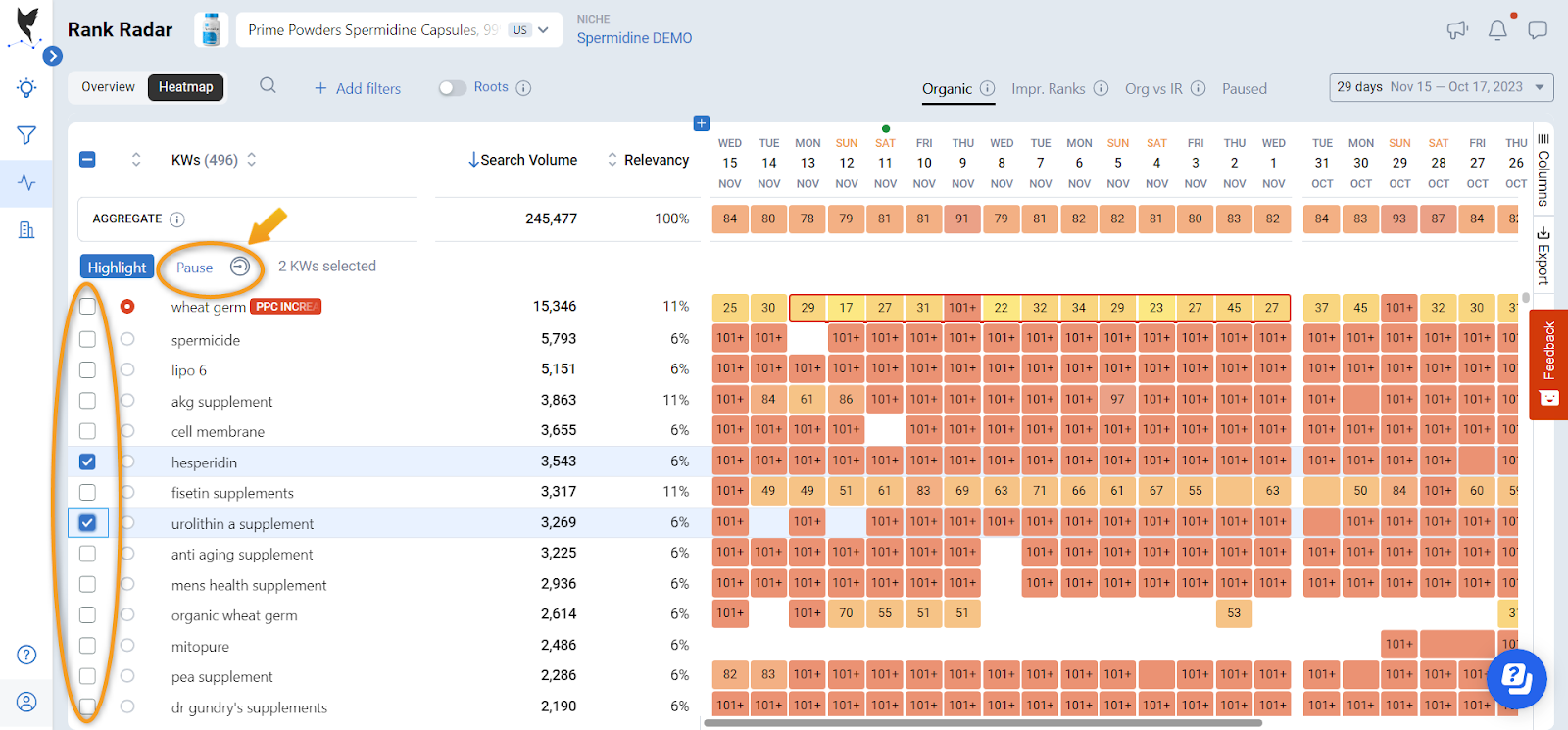1568x730 pixels.
Task: Click the Roots info icon
Action: (523, 88)
